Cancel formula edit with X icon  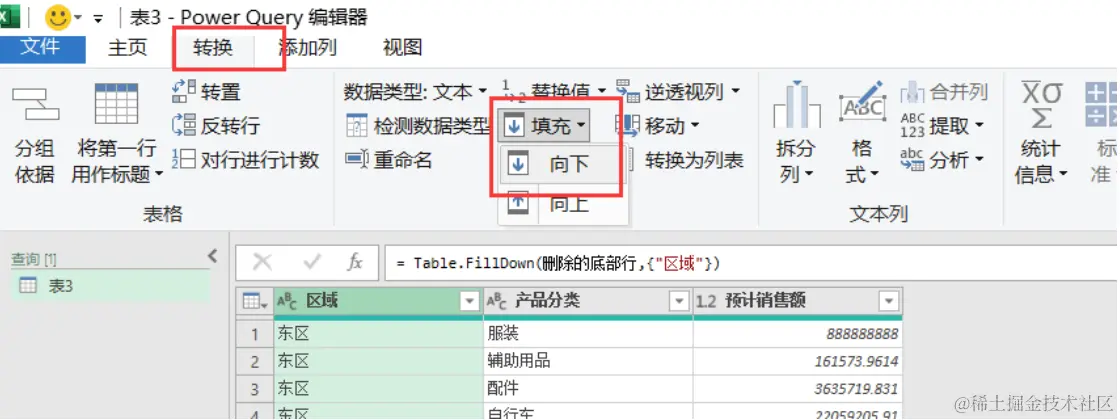pyautogui.click(x=262, y=263)
